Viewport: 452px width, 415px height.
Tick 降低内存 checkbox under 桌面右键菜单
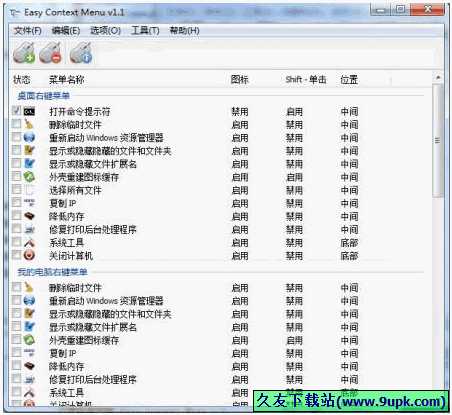point(16,215)
